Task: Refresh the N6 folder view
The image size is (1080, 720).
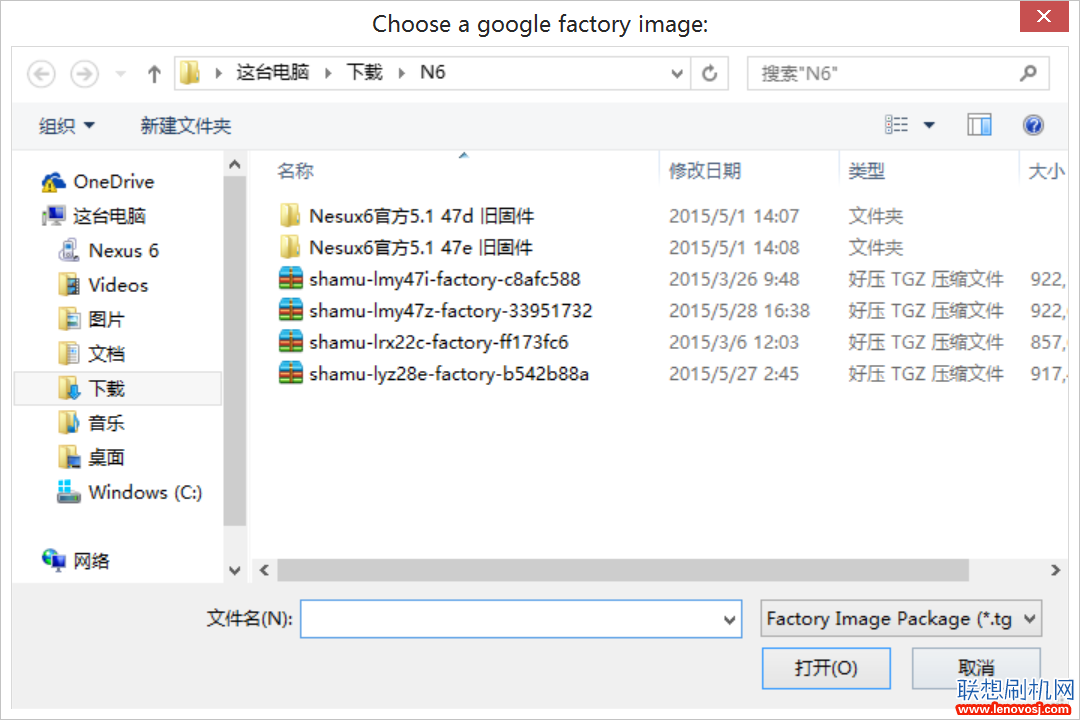Action: (709, 73)
